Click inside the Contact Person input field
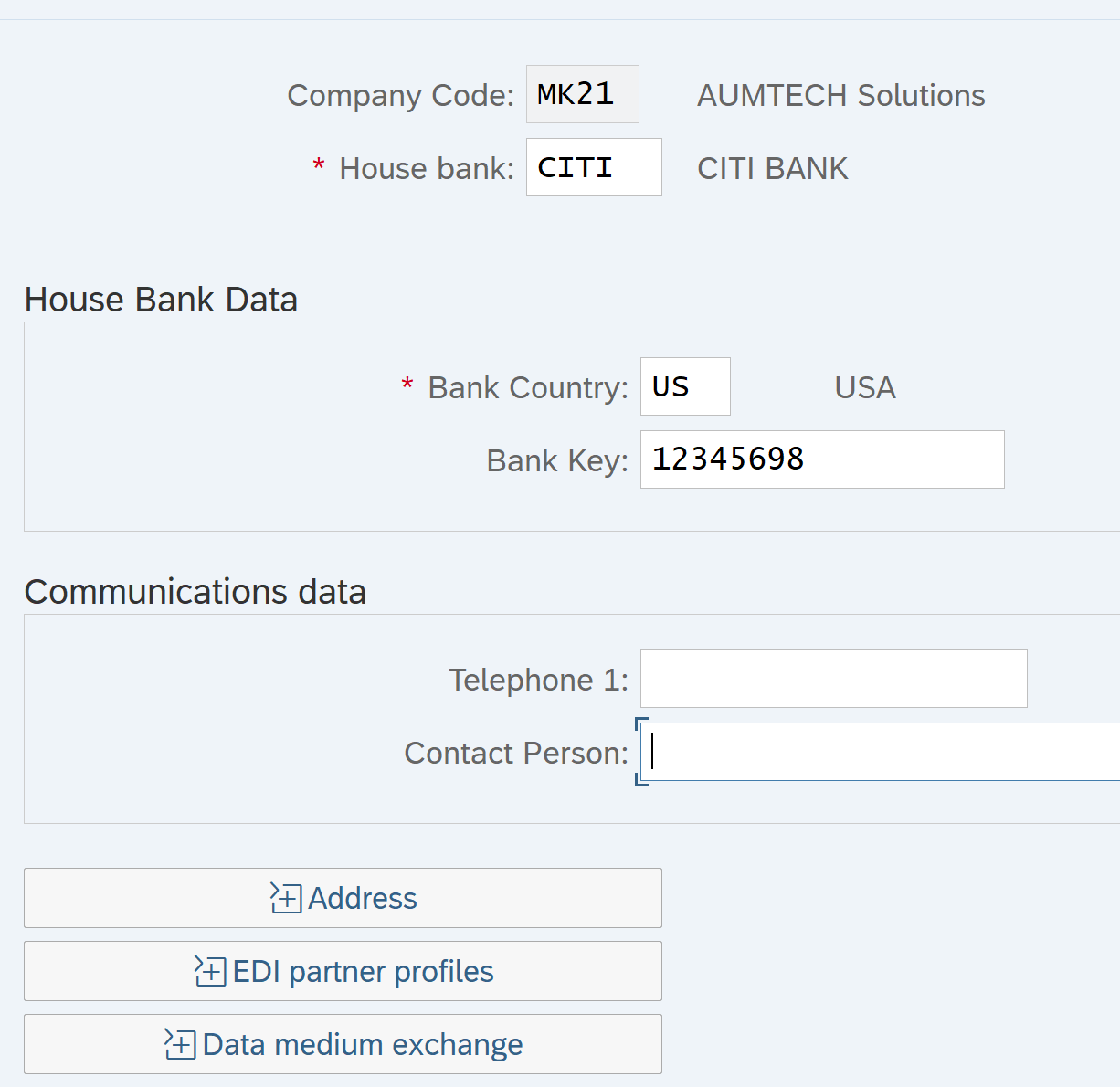1120x1087 pixels. pyautogui.click(x=880, y=752)
